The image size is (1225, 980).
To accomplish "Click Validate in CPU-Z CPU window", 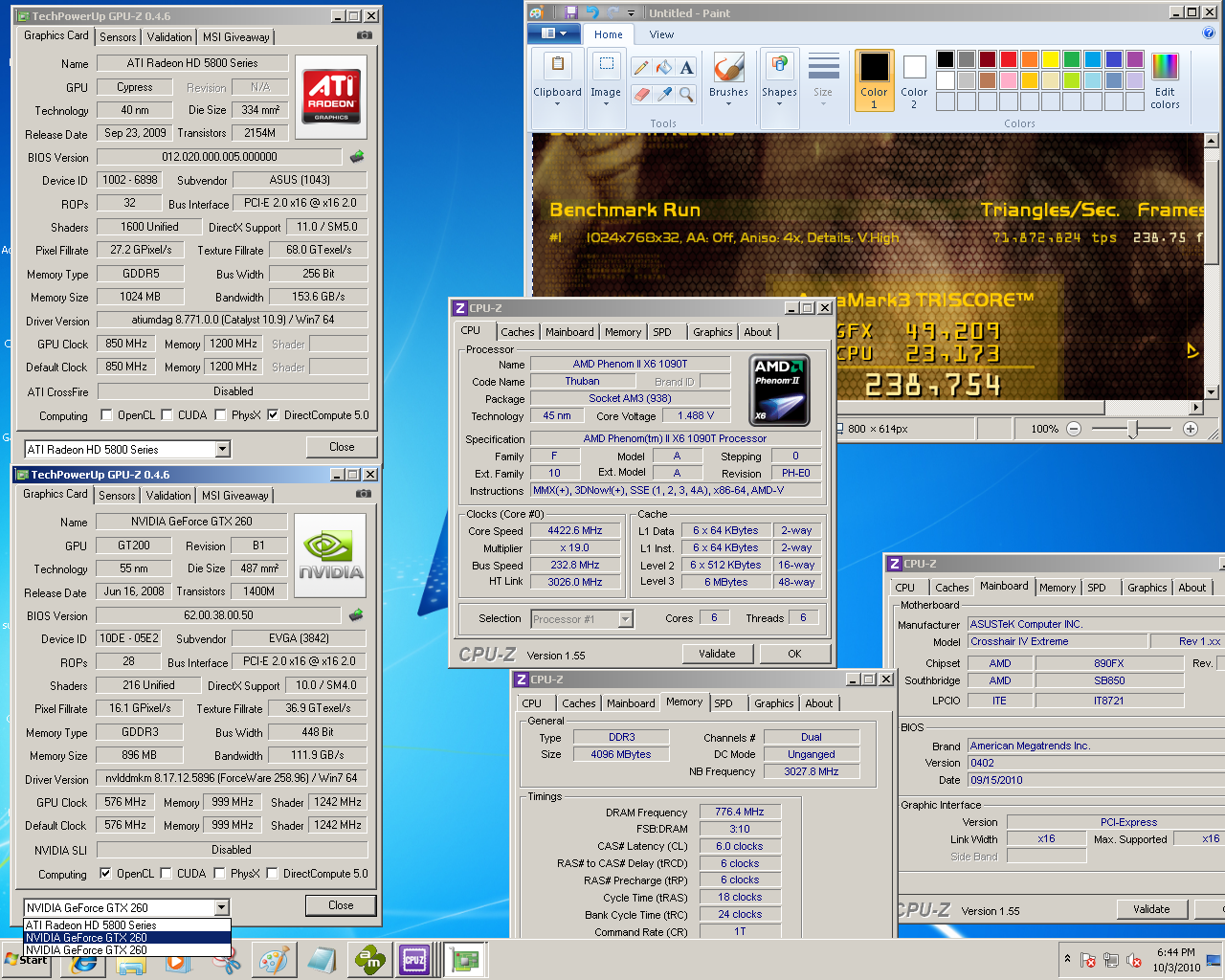I will click(717, 654).
